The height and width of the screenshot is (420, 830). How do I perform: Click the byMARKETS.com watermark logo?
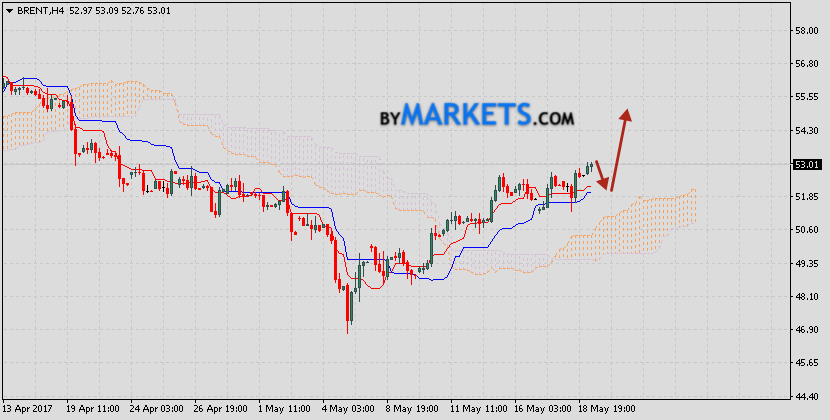pos(476,115)
